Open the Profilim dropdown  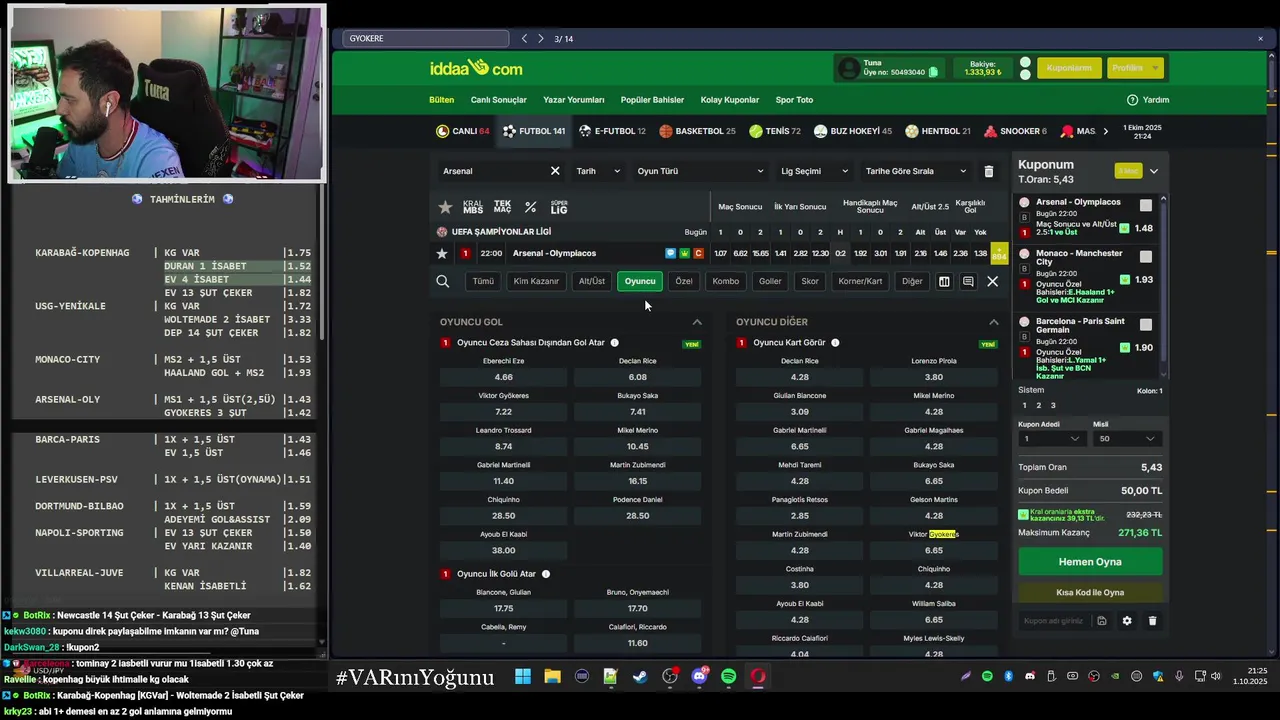[x=1136, y=68]
